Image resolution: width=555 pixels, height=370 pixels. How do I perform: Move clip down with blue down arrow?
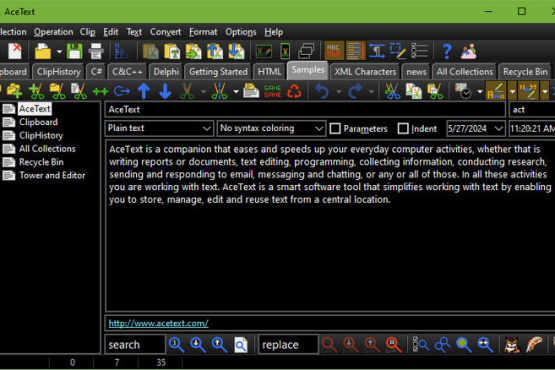(165, 91)
